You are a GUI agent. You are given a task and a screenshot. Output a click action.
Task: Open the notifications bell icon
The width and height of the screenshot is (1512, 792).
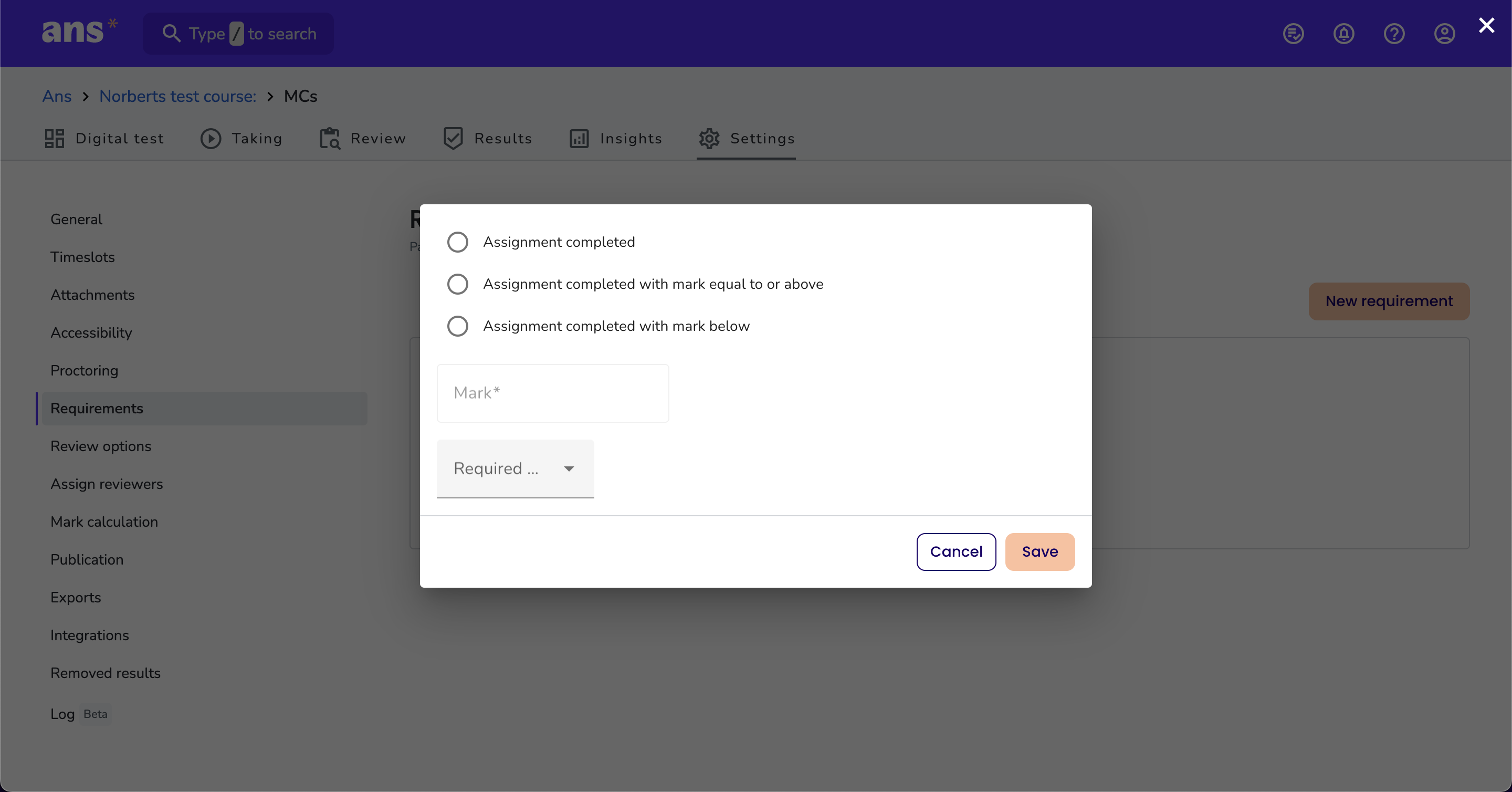click(1343, 34)
